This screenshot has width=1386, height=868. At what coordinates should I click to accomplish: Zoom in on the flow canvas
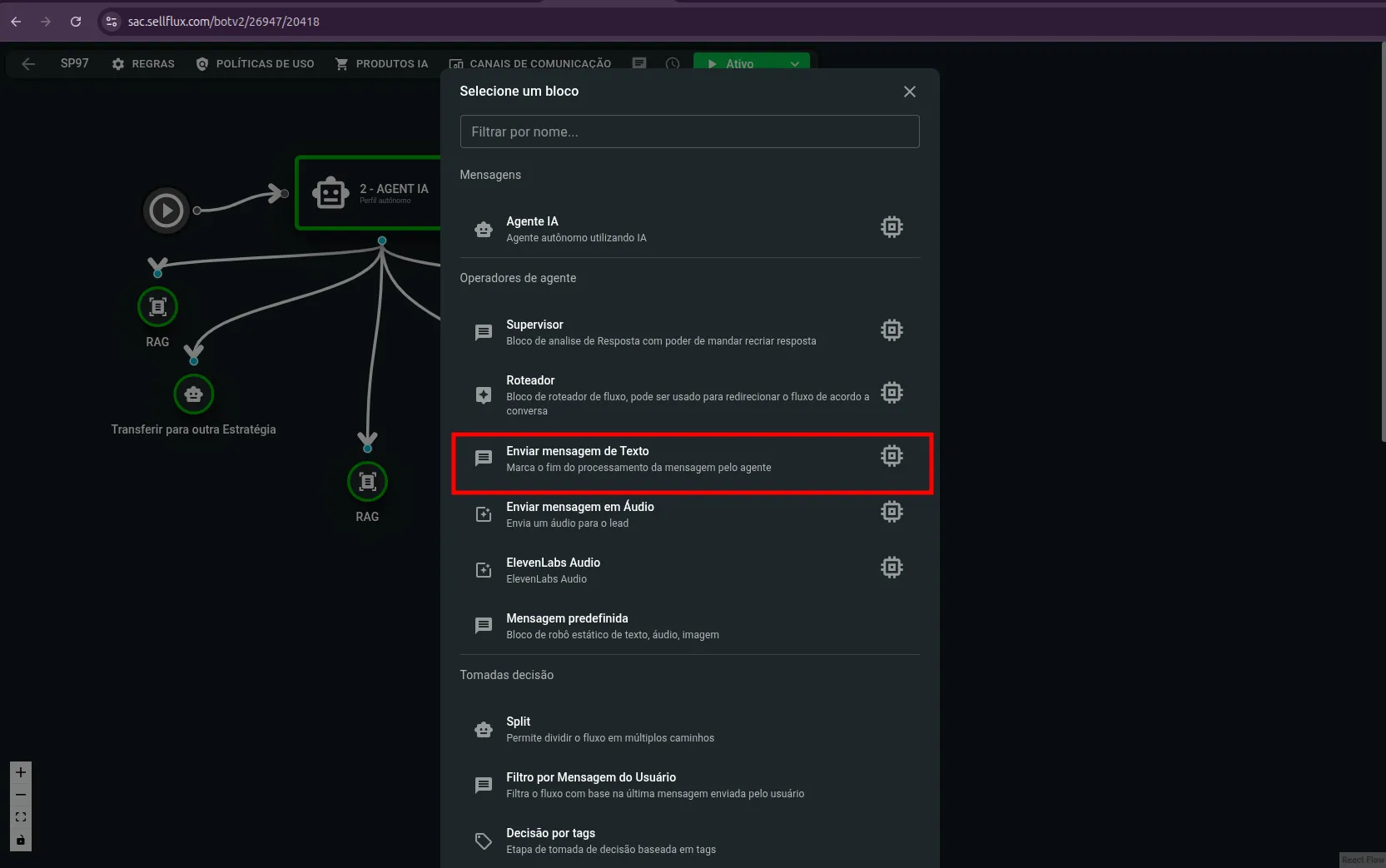click(x=21, y=772)
